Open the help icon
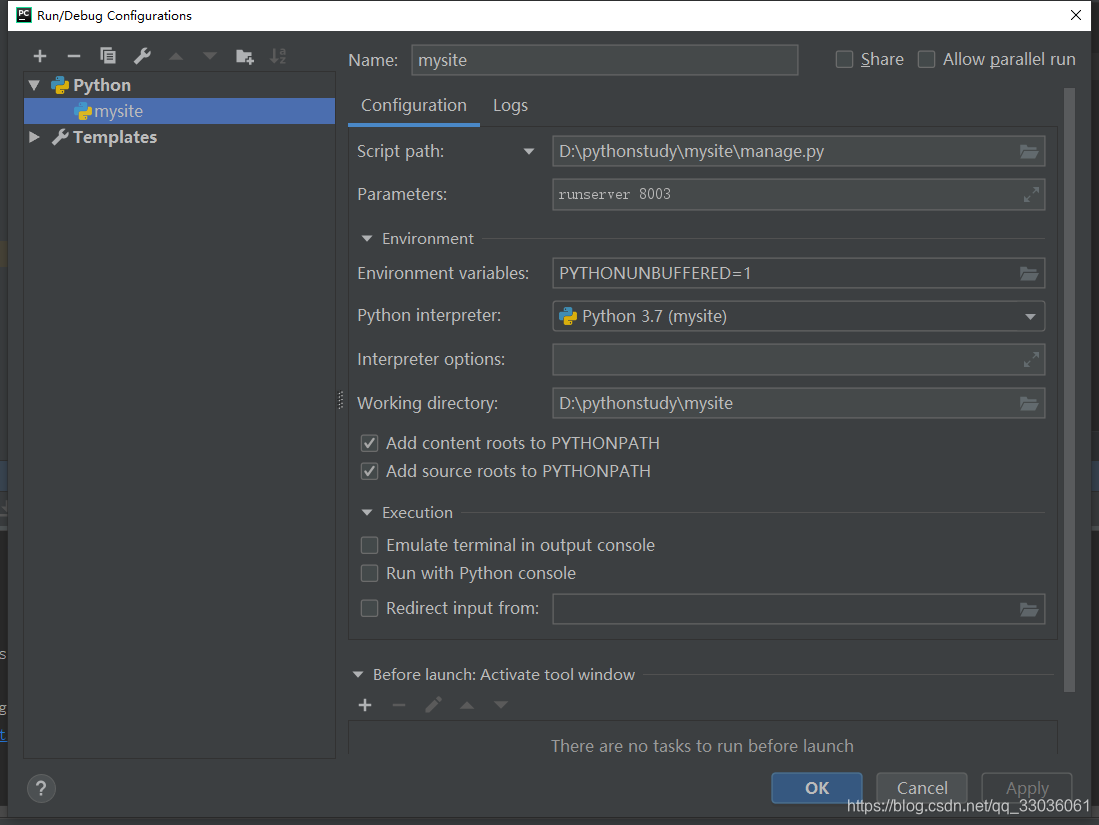1099x825 pixels. 41,789
